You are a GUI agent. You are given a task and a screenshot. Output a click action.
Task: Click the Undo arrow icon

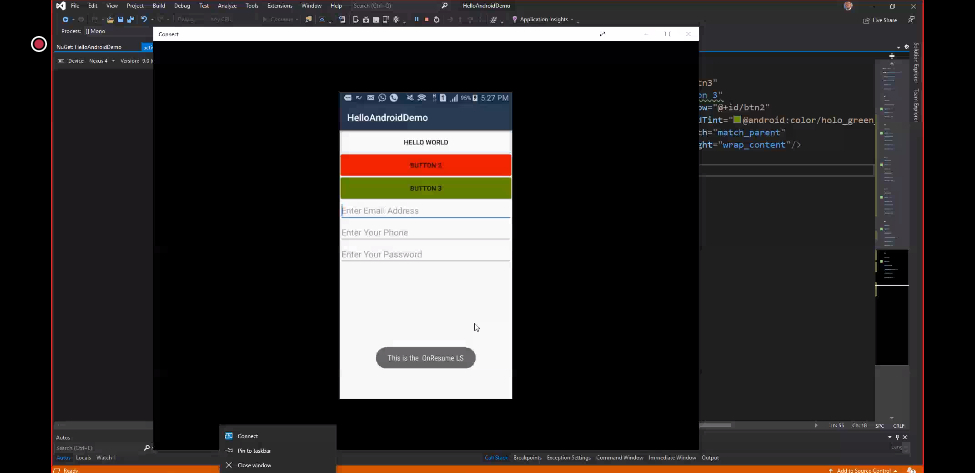pyautogui.click(x=144, y=19)
